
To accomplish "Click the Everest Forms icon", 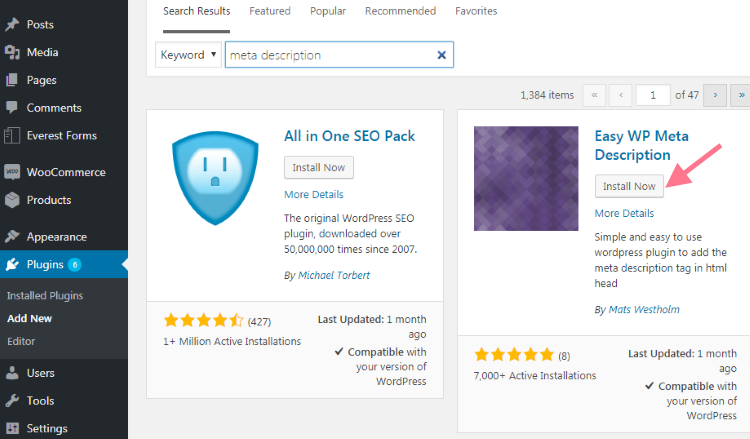I will coord(12,135).
